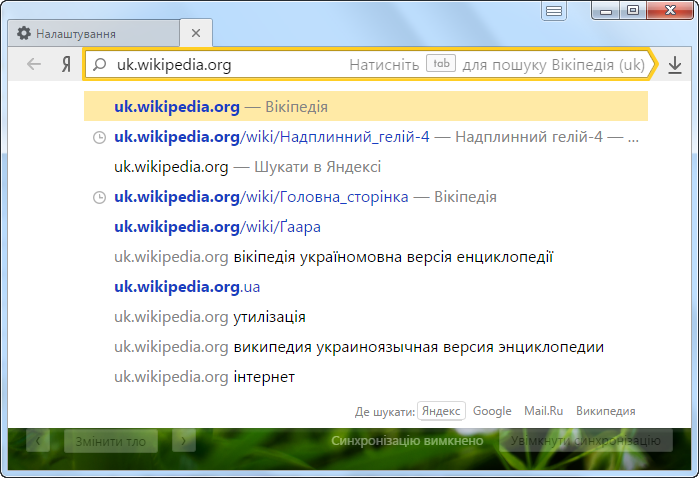
Task: Click history clock icon beside Головна_сторінка
Action: tap(99, 197)
